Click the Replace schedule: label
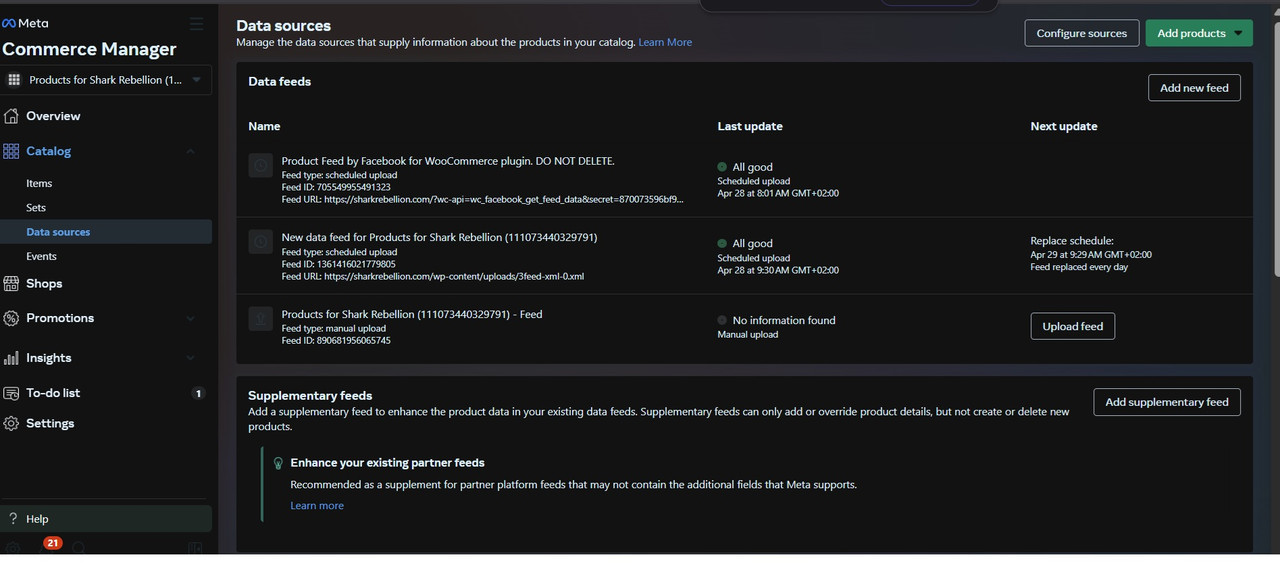The width and height of the screenshot is (1280, 582). [1072, 241]
